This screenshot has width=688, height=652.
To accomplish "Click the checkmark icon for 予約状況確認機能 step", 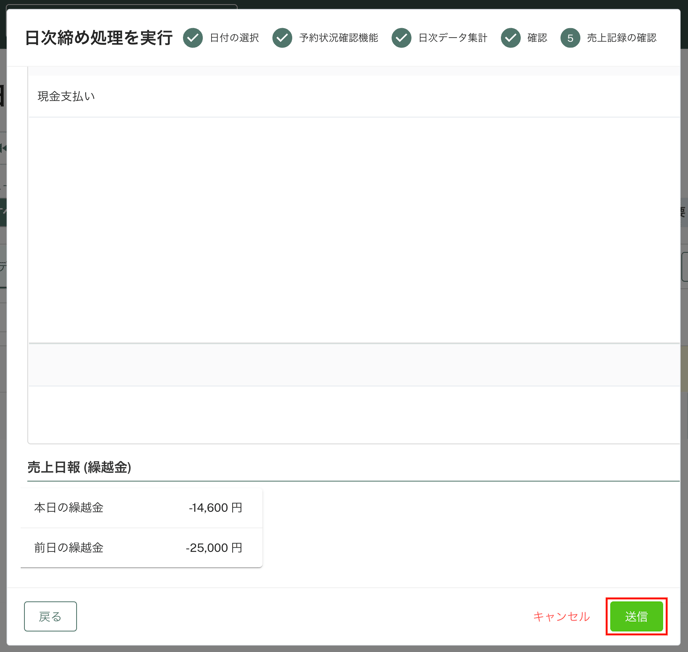I will [x=282, y=38].
